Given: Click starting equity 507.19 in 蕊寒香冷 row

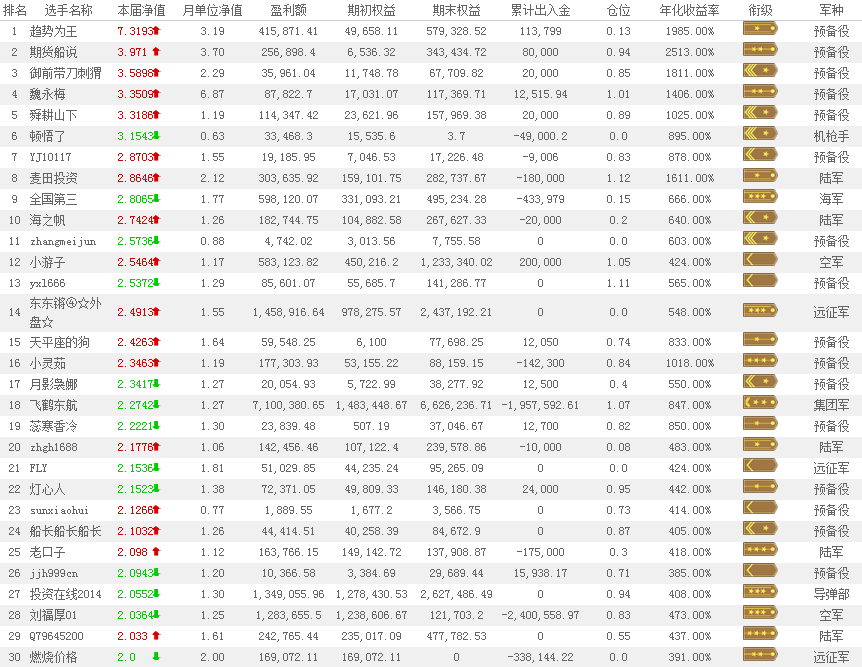Looking at the screenshot, I should (371, 426).
